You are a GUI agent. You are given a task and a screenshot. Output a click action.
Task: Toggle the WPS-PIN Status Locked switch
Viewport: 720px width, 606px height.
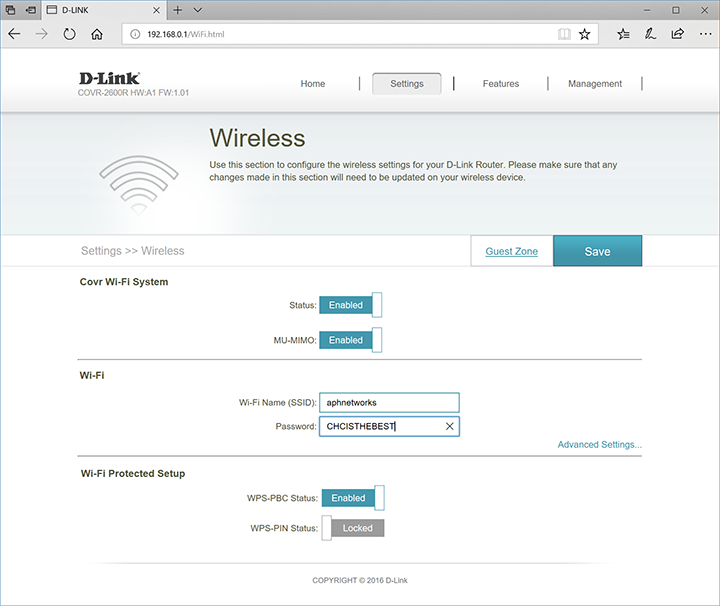352,528
